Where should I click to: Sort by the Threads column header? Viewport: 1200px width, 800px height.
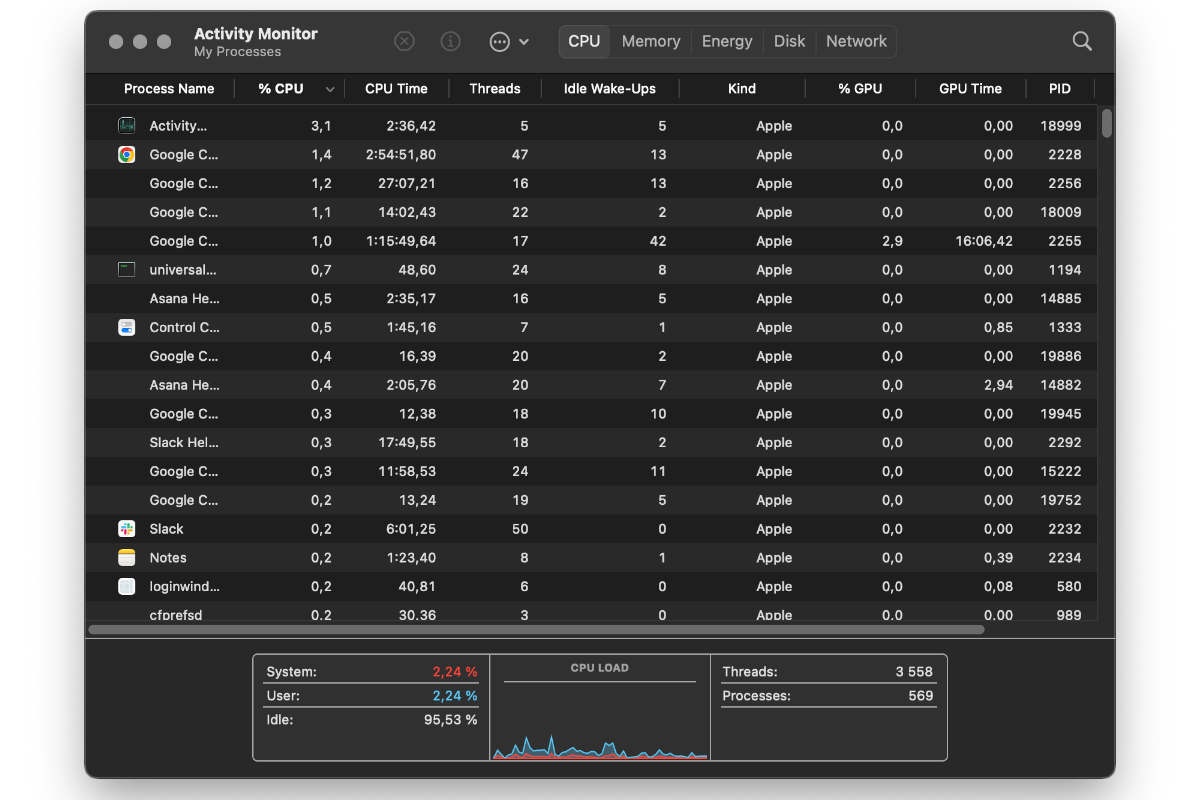pos(495,89)
